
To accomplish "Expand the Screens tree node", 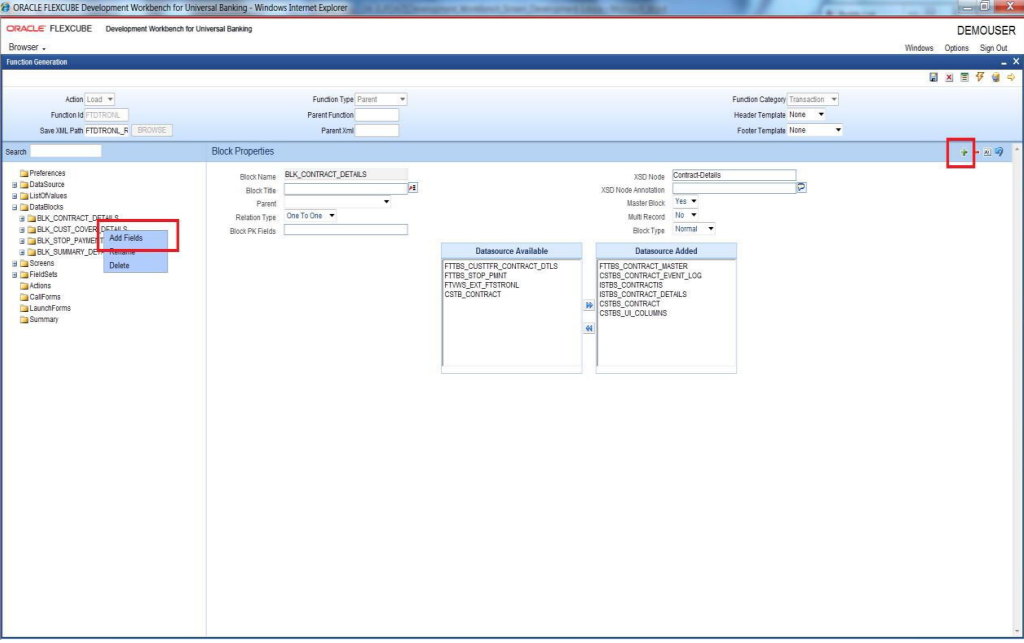I will coord(14,264).
